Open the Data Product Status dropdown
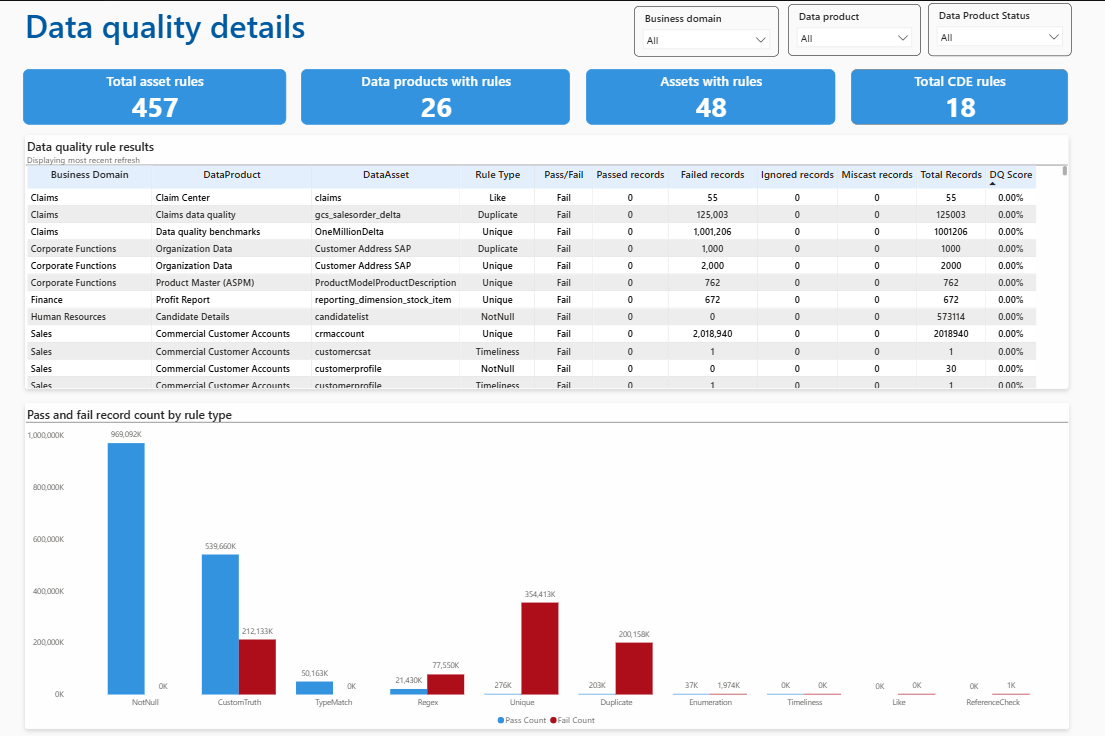 pyautogui.click(x=1000, y=37)
